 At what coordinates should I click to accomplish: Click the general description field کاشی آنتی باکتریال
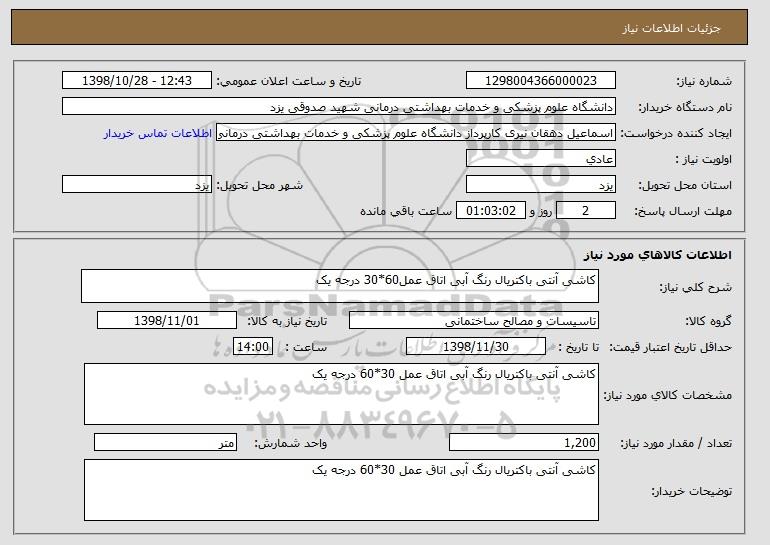340,286
